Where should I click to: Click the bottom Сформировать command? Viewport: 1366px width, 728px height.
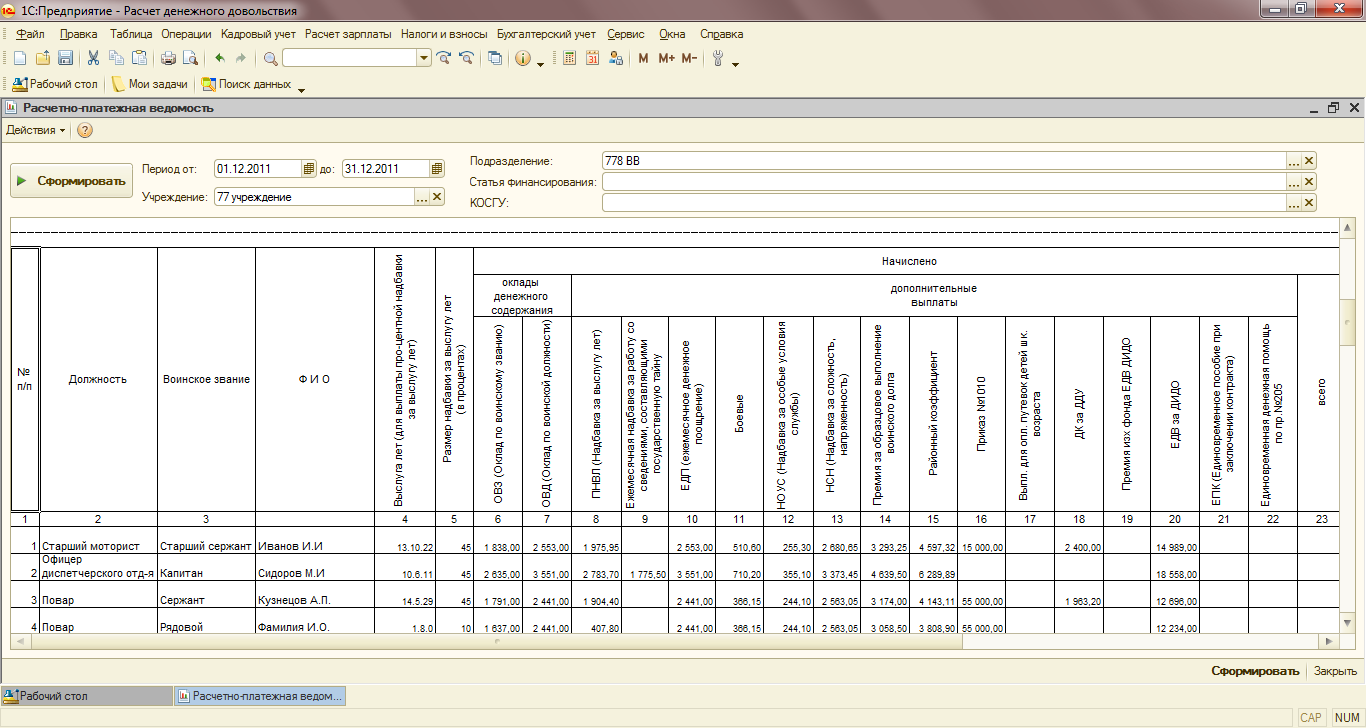coord(1255,671)
